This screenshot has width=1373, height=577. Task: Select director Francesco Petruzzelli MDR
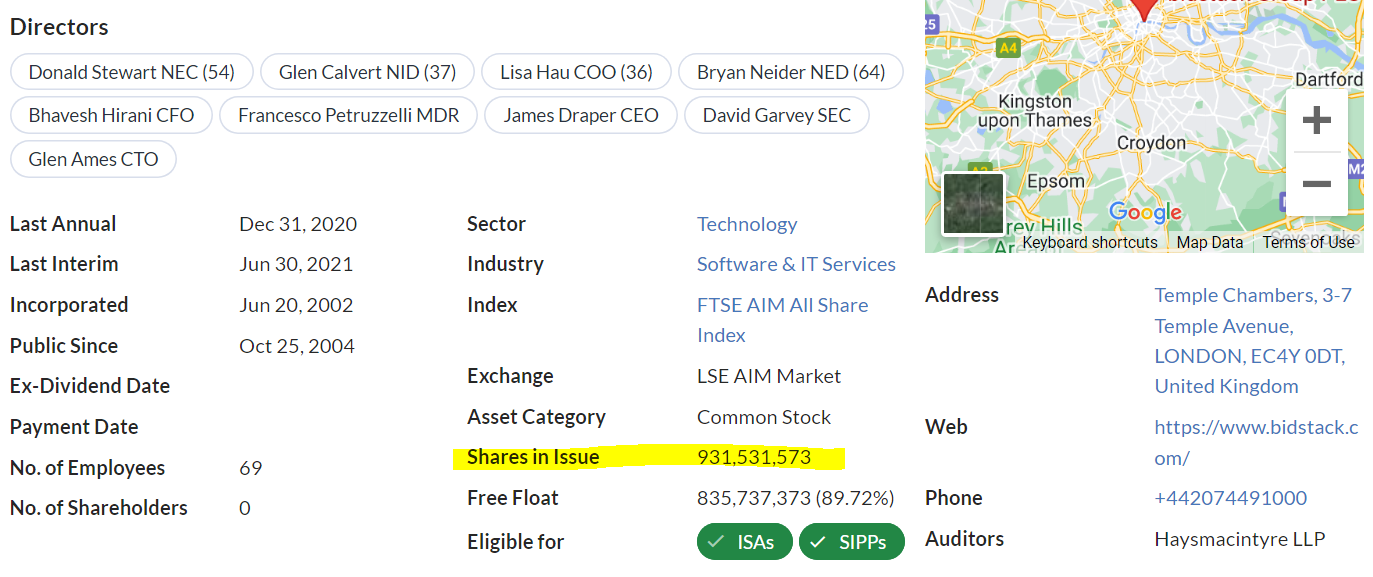point(348,115)
